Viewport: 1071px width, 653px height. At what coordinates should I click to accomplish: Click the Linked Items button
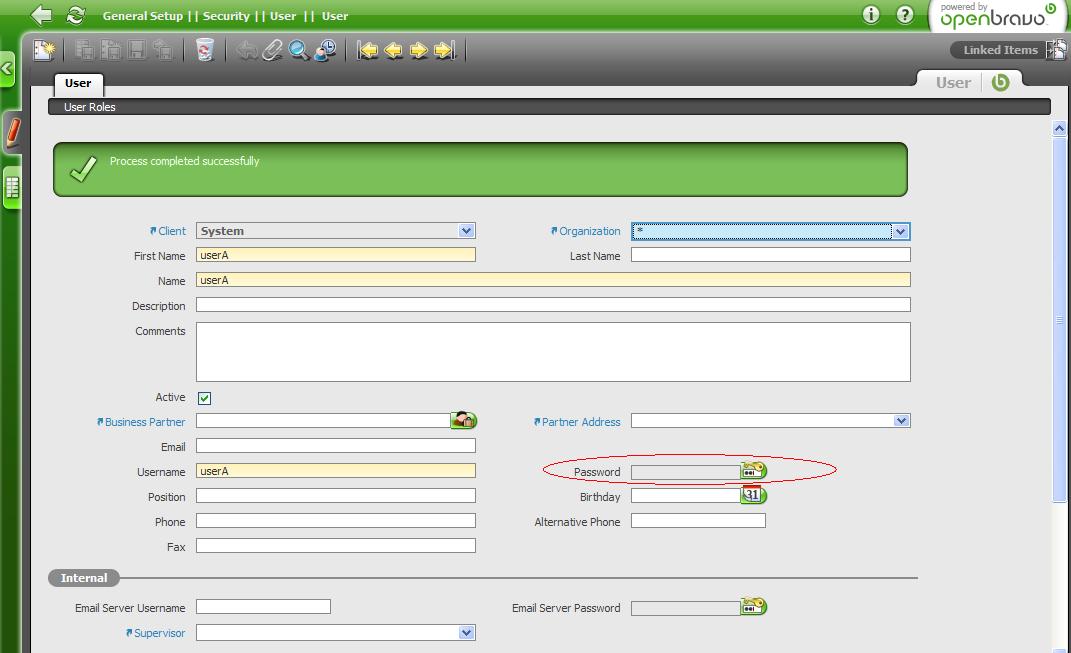pos(1000,50)
